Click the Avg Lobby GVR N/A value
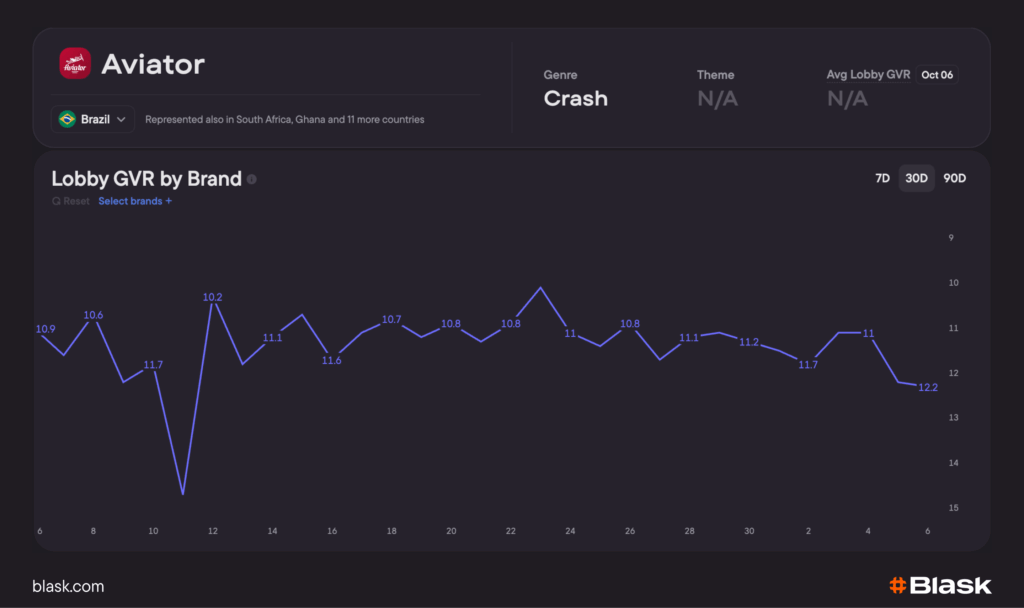 (847, 98)
